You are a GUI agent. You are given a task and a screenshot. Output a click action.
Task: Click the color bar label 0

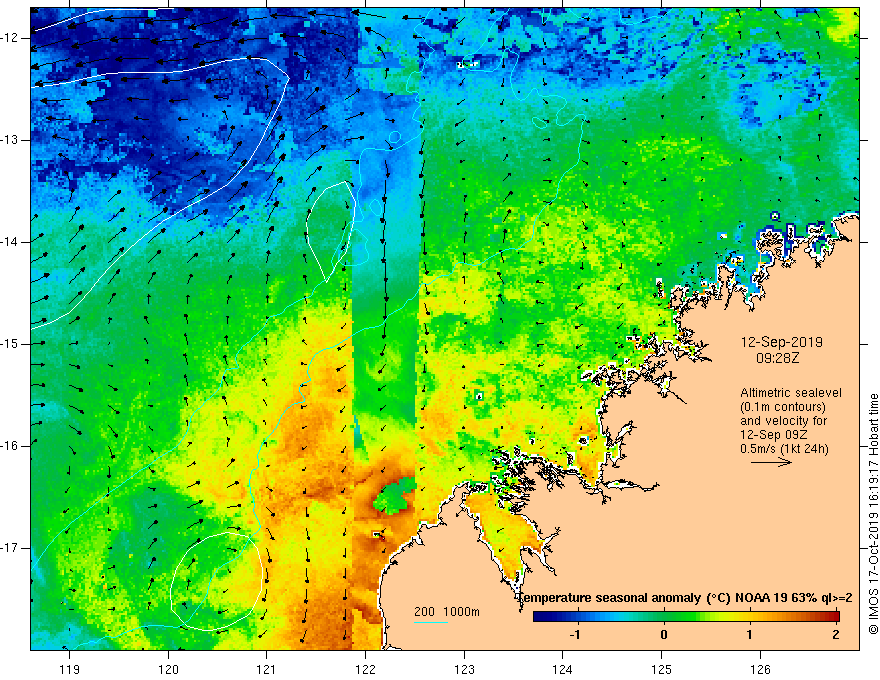(x=664, y=635)
